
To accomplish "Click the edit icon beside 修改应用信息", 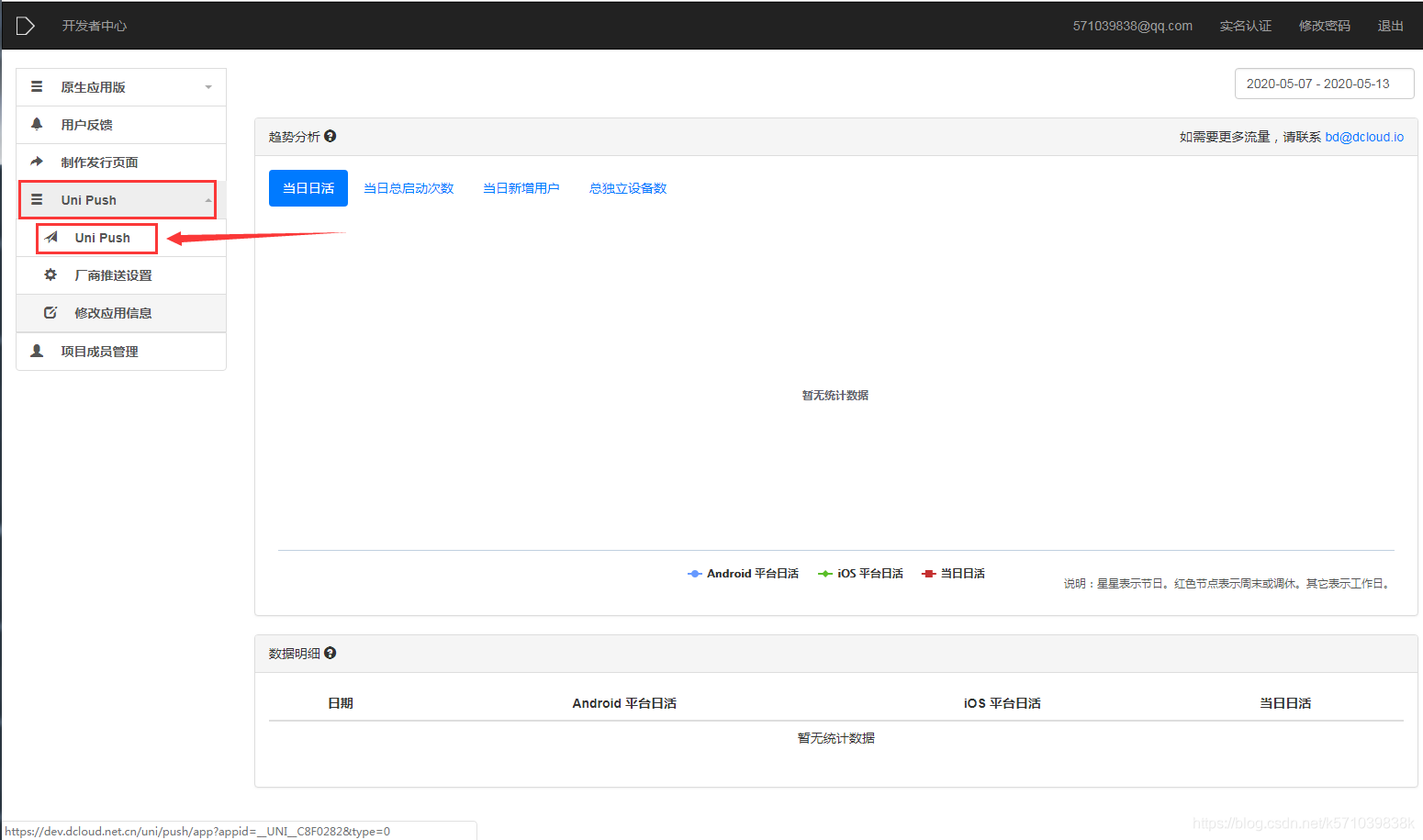I will point(50,312).
